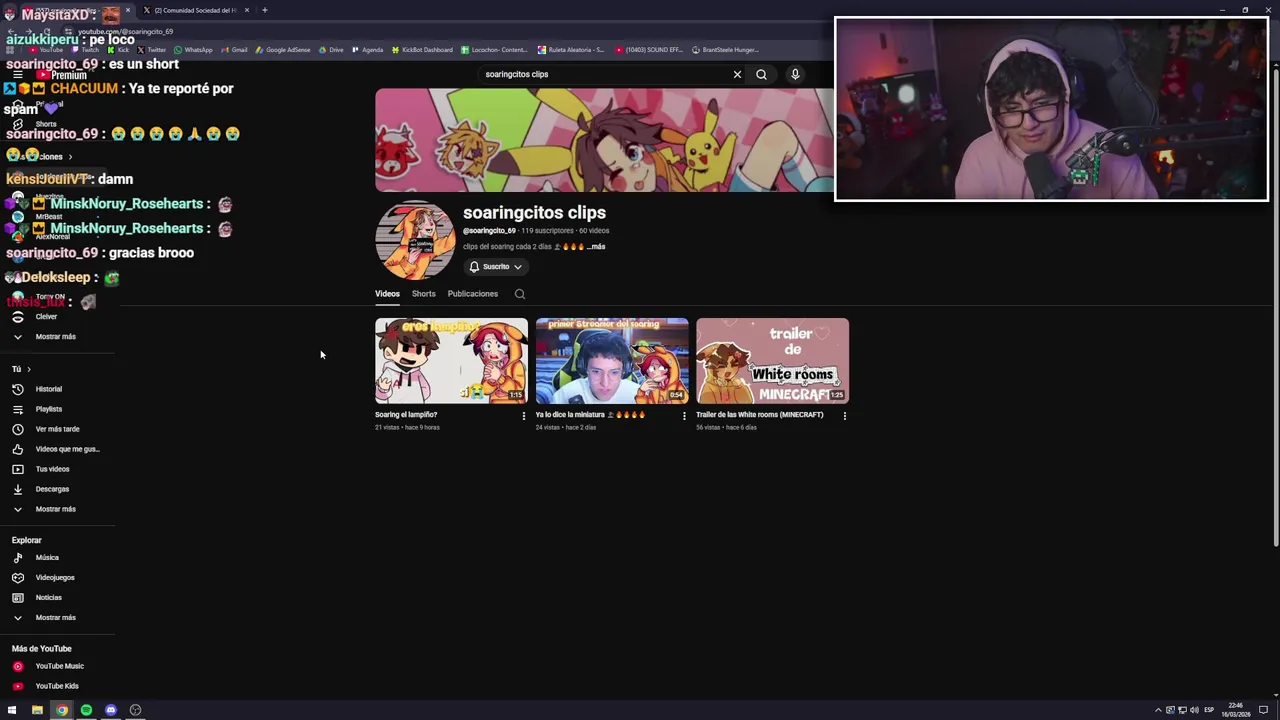Switch to the Comunidad Sociedad browser tab
This screenshot has height=720, width=1280.
[x=196, y=10]
